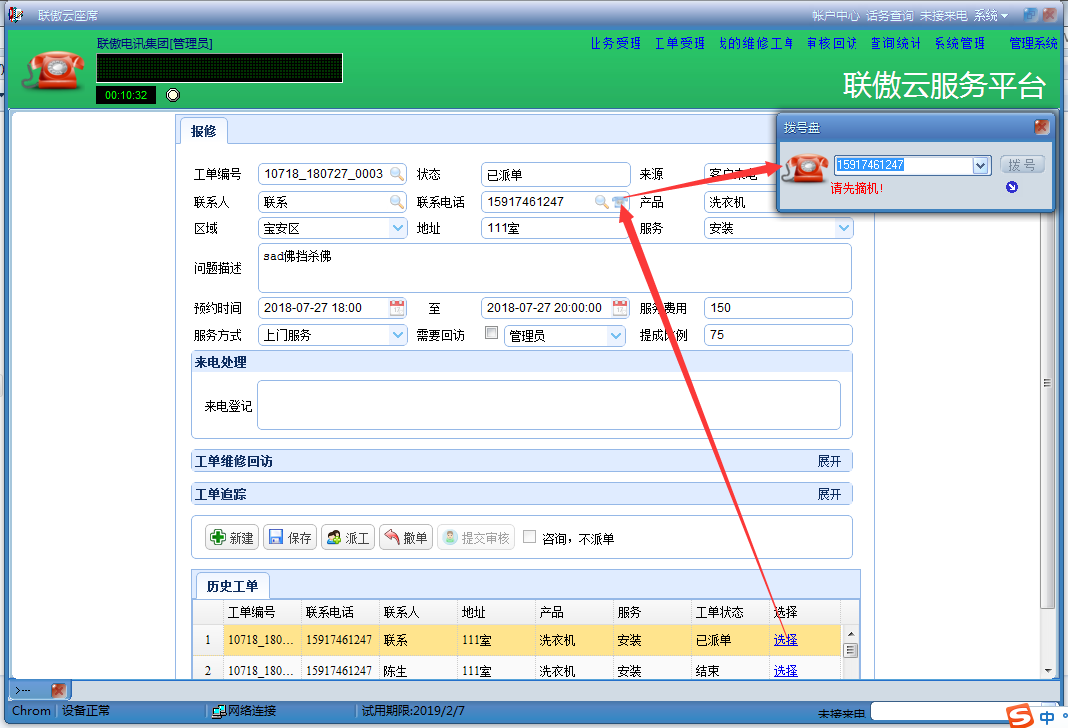Click the dial phone icon beside 联系电话
This screenshot has height=728, width=1068.
620,202
